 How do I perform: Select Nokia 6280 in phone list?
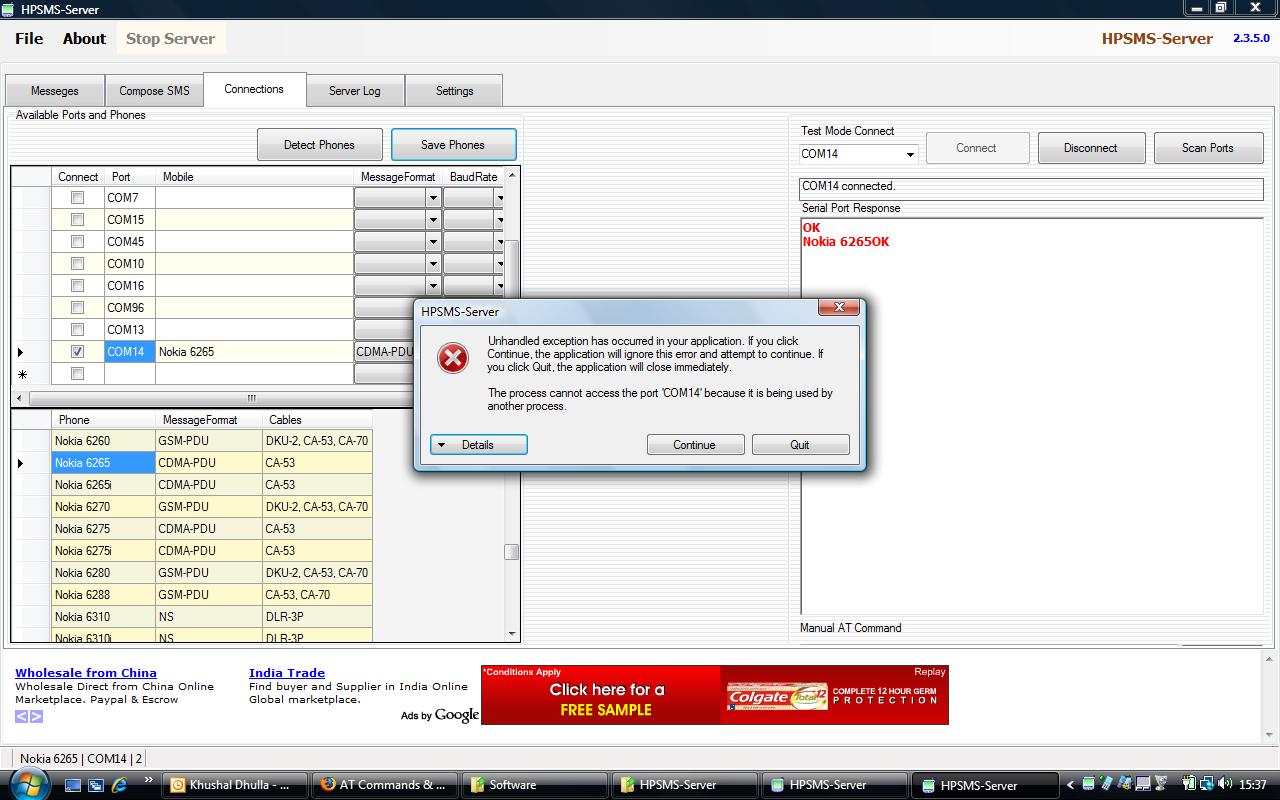coord(103,573)
